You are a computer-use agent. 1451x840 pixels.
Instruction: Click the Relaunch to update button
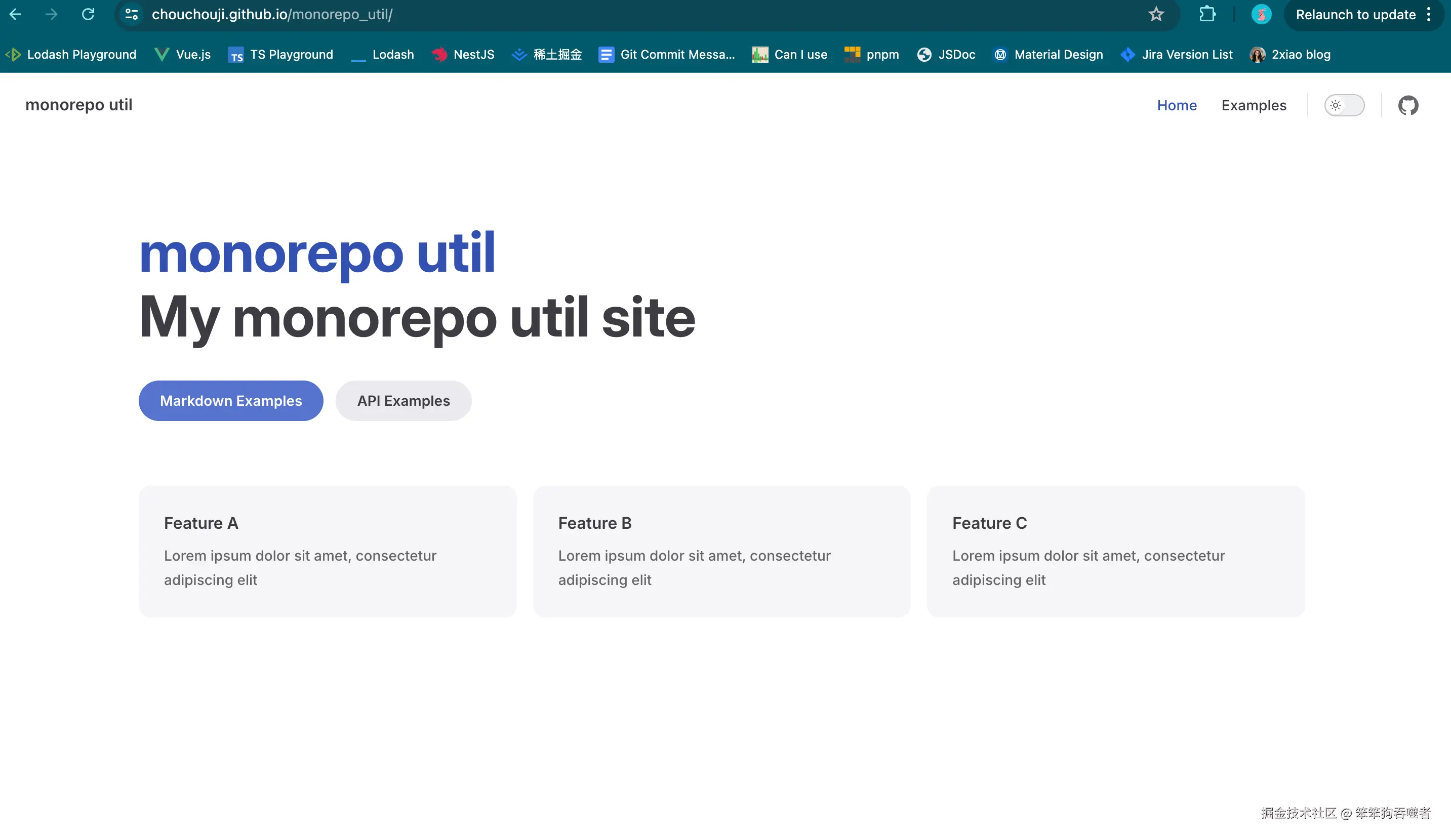(x=1355, y=14)
